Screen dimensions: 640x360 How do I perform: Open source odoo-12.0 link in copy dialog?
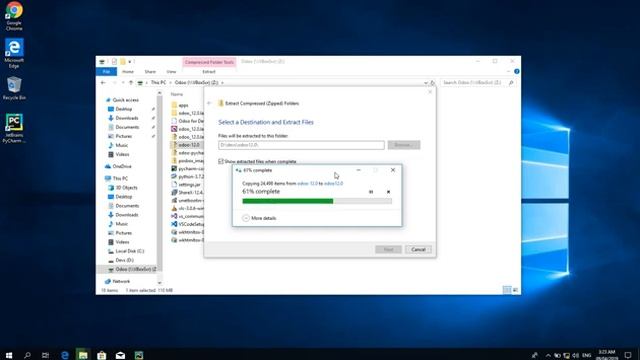tap(307, 183)
